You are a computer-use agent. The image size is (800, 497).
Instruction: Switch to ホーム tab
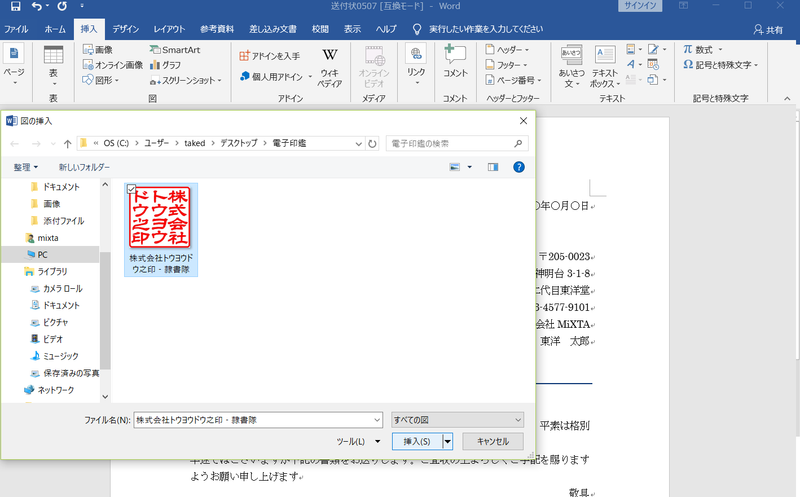click(55, 29)
